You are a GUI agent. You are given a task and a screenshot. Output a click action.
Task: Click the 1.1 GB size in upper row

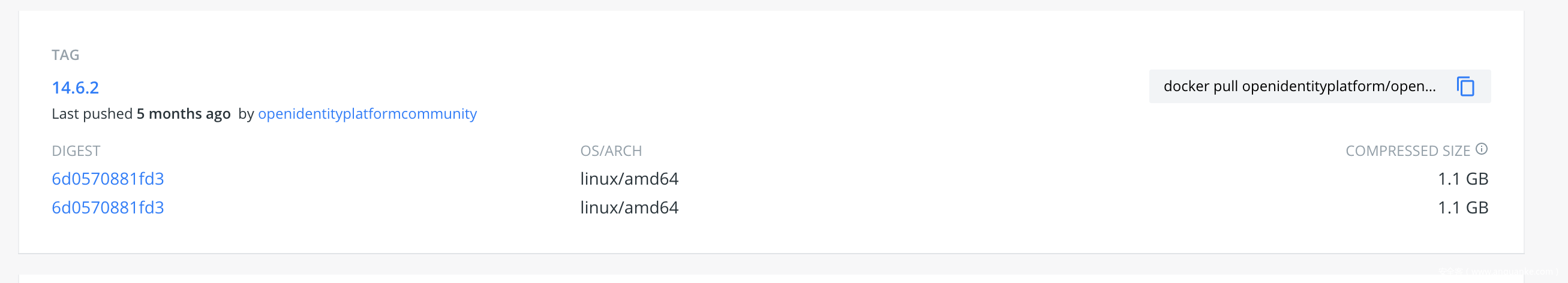(1462, 179)
